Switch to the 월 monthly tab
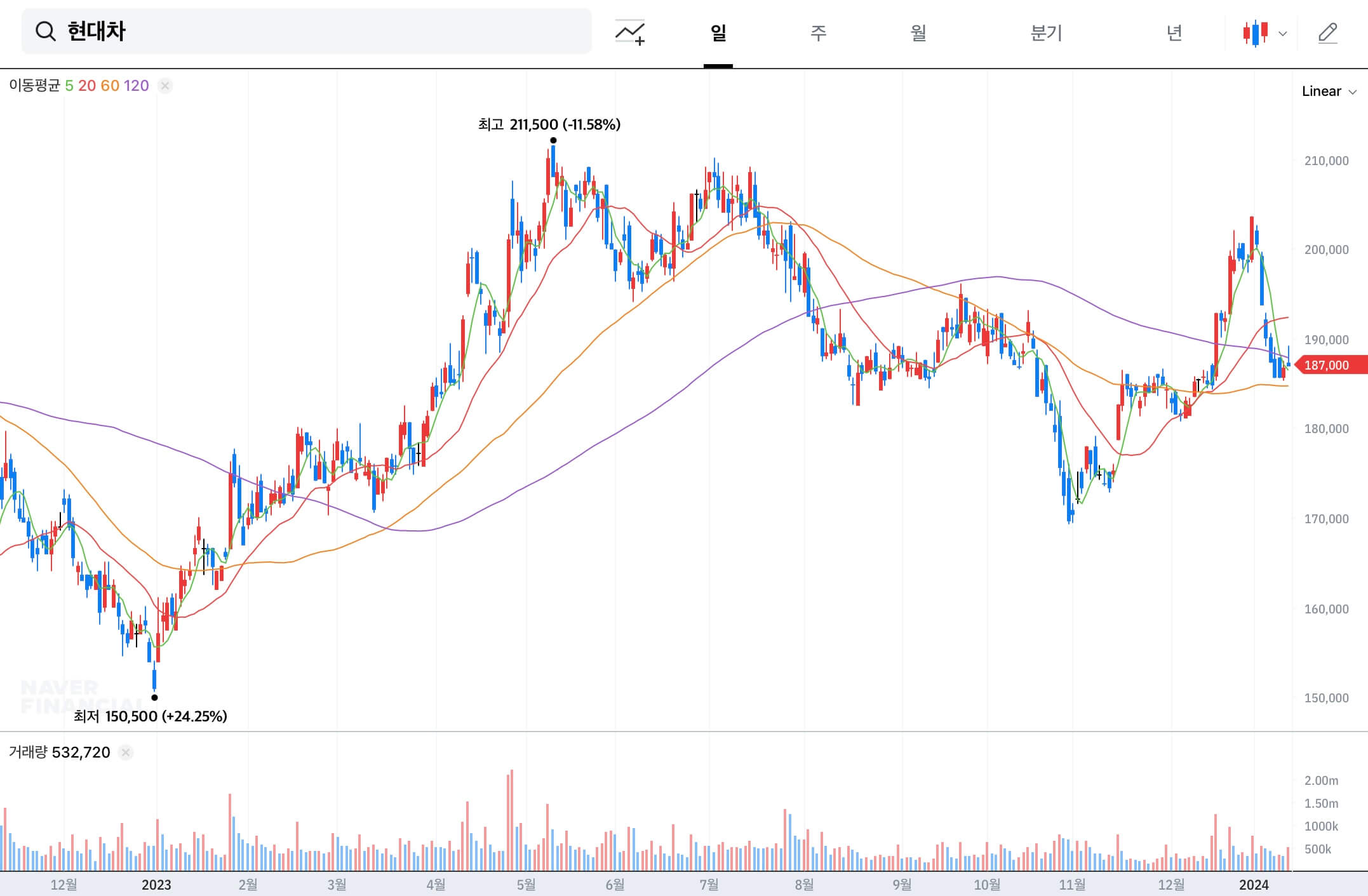Viewport: 1368px width, 896px height. 918,32
